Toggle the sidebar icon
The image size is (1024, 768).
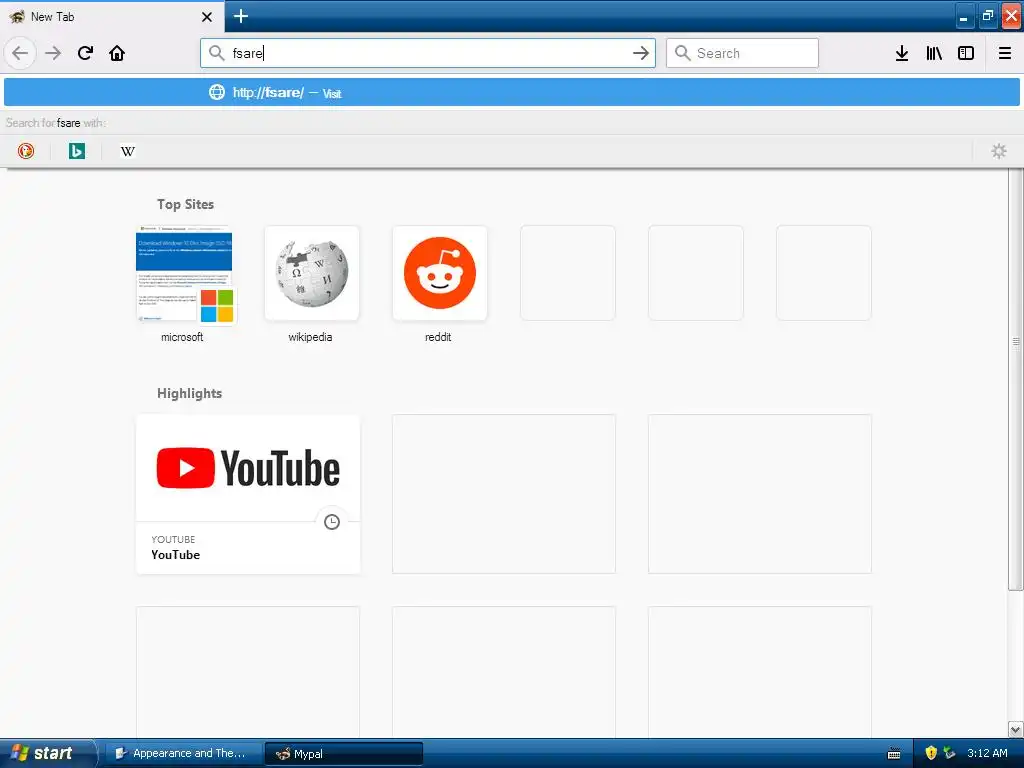click(966, 53)
